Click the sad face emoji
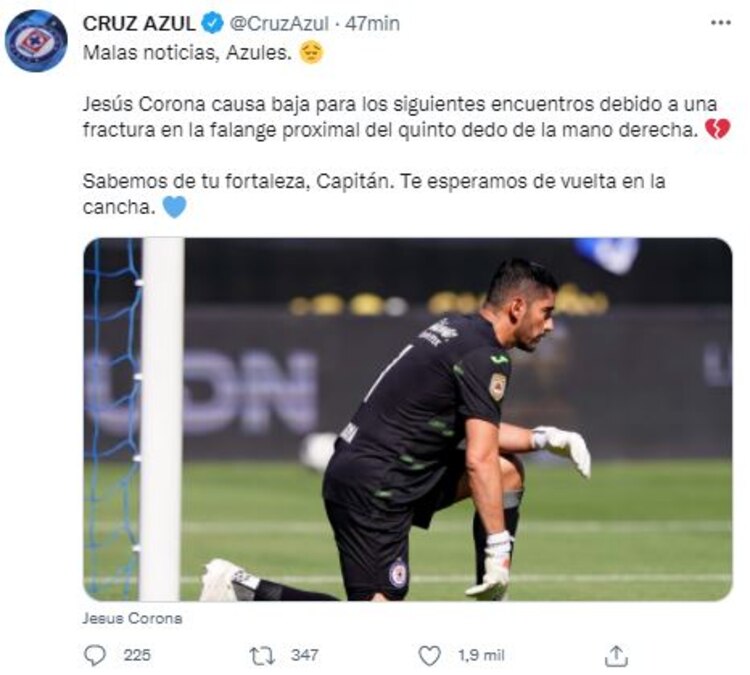This screenshot has height=675, width=750. [311, 53]
